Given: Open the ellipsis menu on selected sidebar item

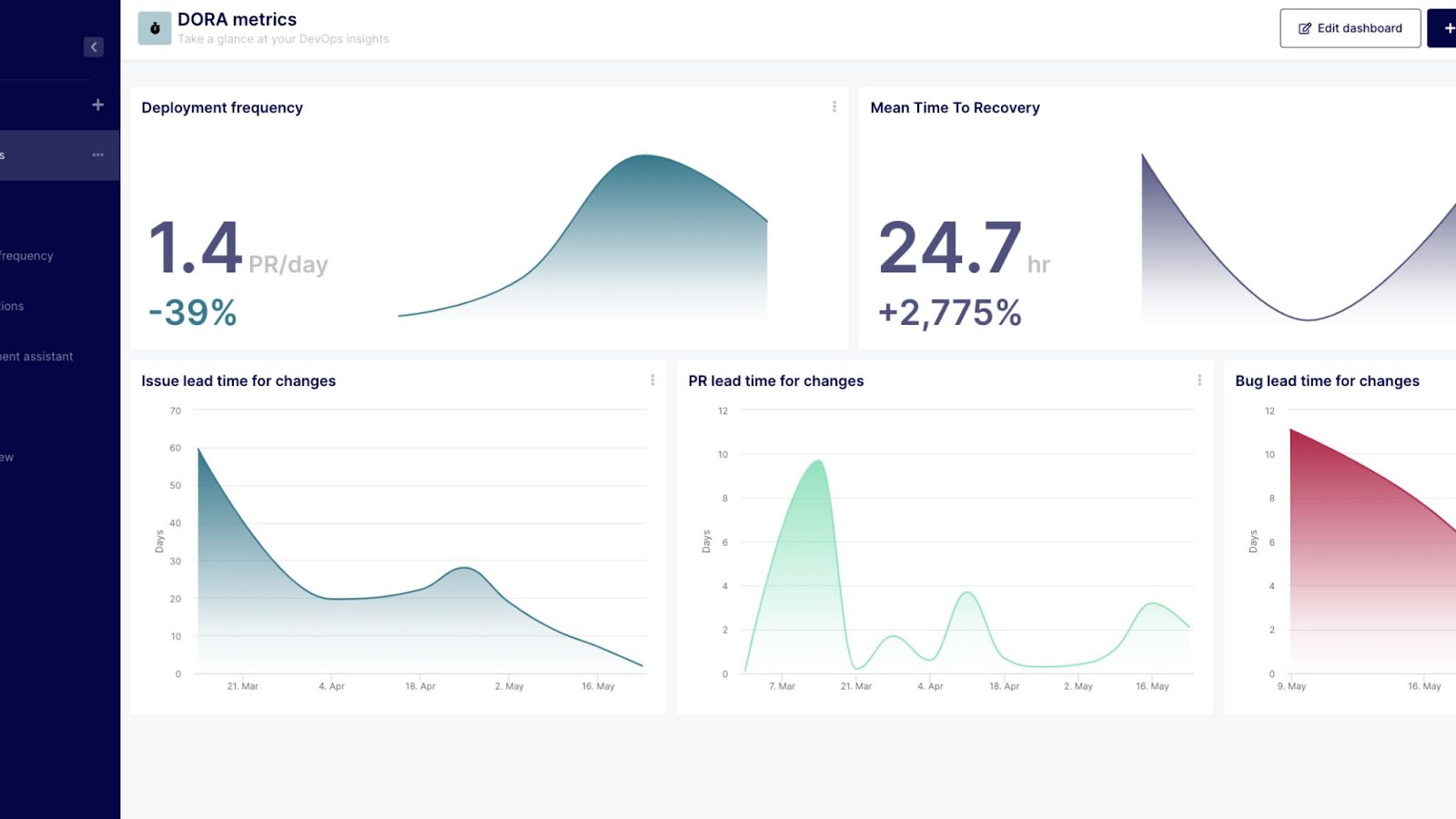Looking at the screenshot, I should pyautogui.click(x=97, y=156).
